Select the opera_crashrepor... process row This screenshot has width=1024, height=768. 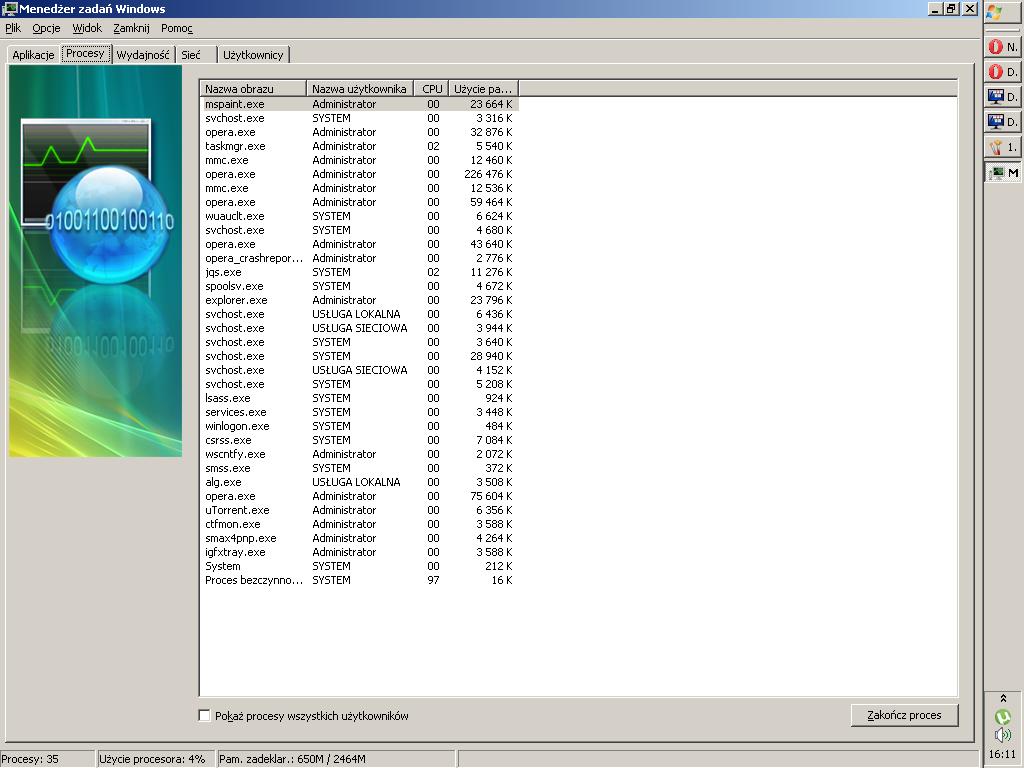[359, 258]
